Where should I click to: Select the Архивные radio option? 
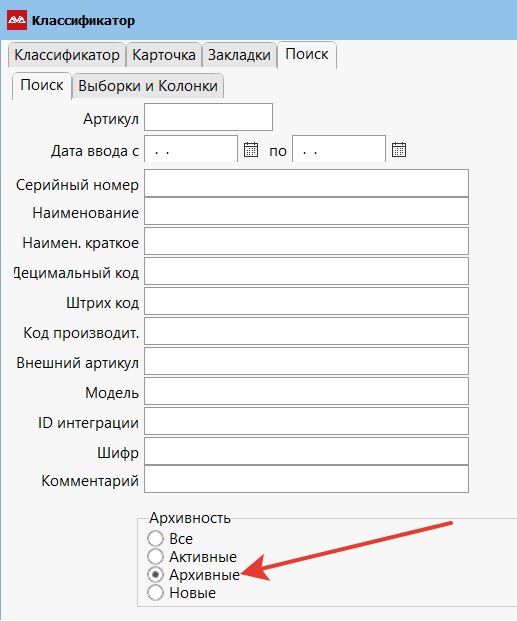tap(155, 574)
